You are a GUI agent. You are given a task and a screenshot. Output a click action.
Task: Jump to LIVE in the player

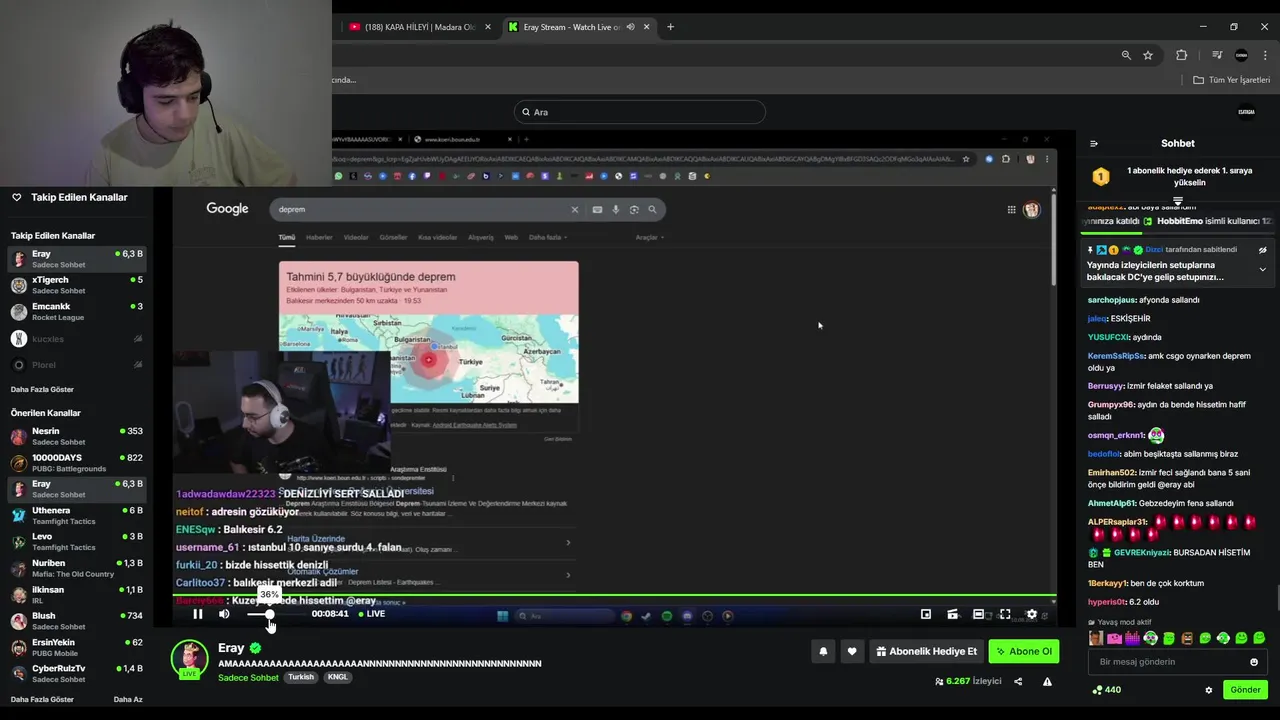click(x=372, y=614)
